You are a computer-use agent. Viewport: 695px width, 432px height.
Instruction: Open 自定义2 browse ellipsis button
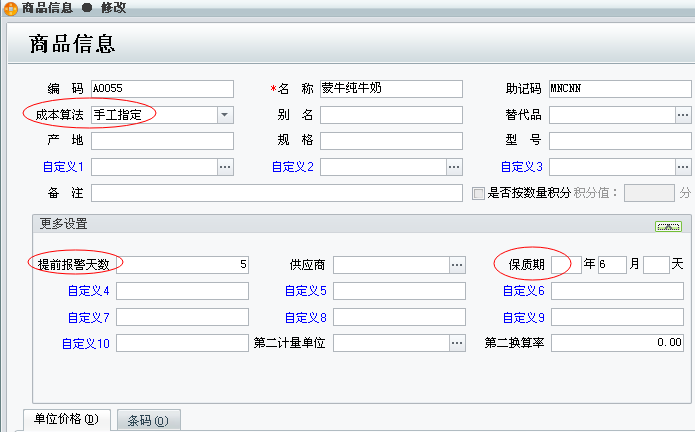[x=454, y=167]
